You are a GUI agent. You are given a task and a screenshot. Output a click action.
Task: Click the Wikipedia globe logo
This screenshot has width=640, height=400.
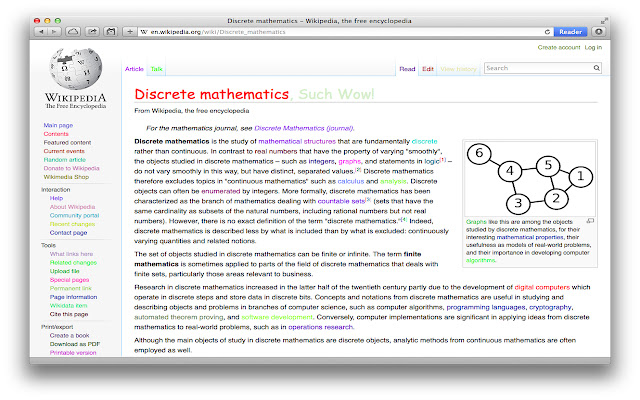pyautogui.click(x=76, y=69)
